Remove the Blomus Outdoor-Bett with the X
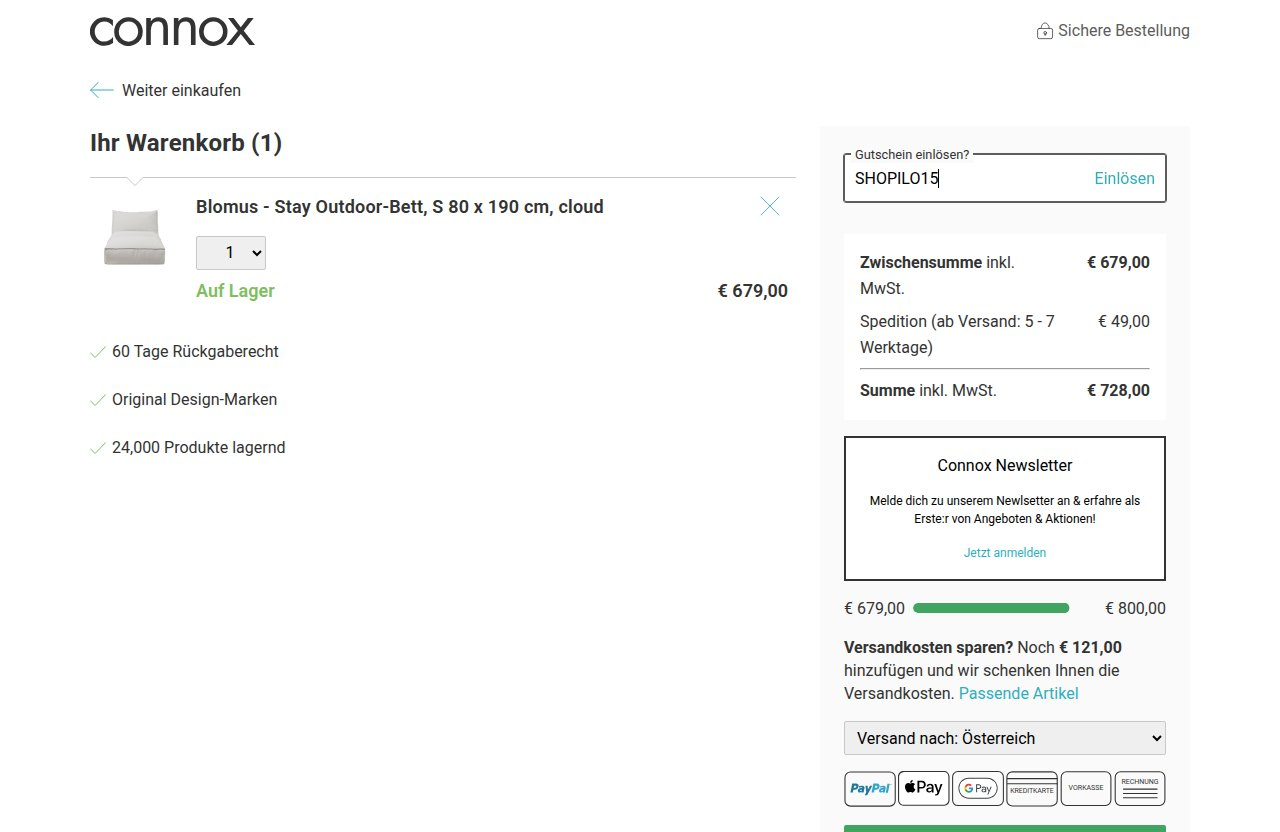The width and height of the screenshot is (1280, 832). tap(770, 206)
